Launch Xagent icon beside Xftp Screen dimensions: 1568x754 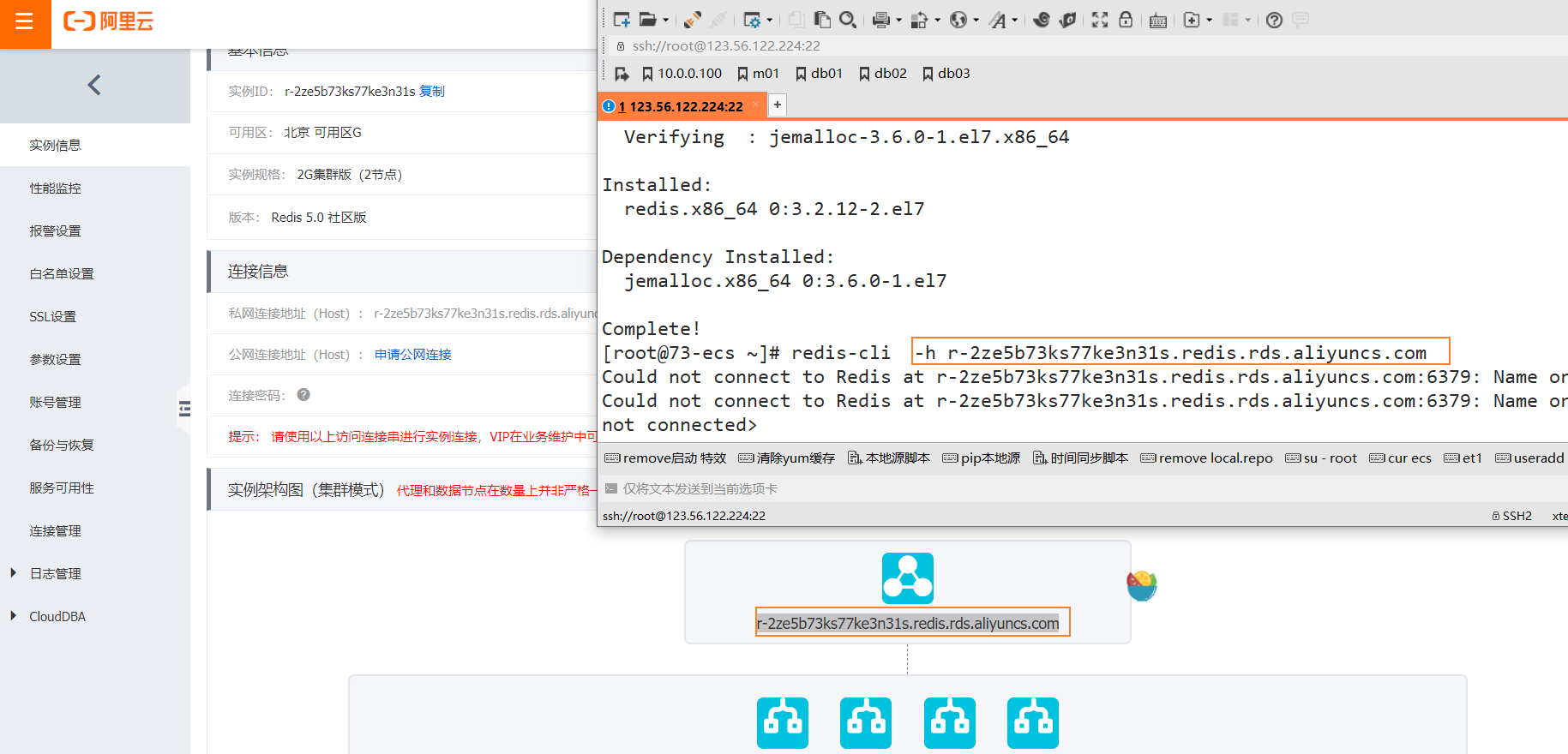(1067, 20)
